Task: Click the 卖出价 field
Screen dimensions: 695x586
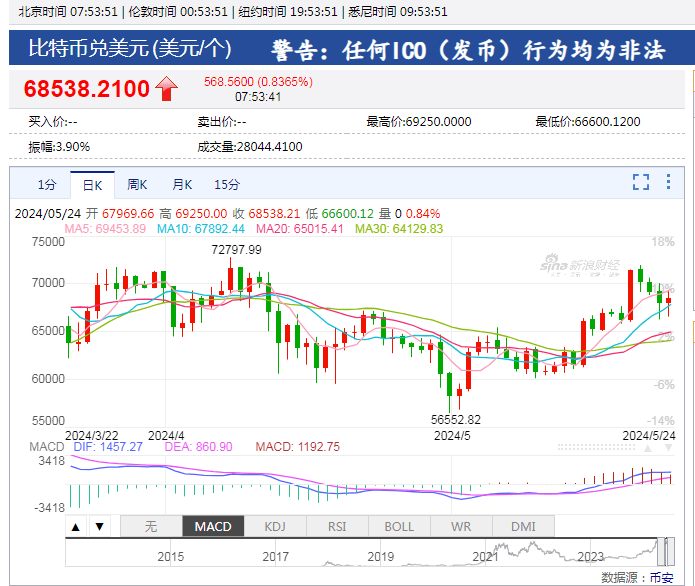Action: click(x=222, y=121)
